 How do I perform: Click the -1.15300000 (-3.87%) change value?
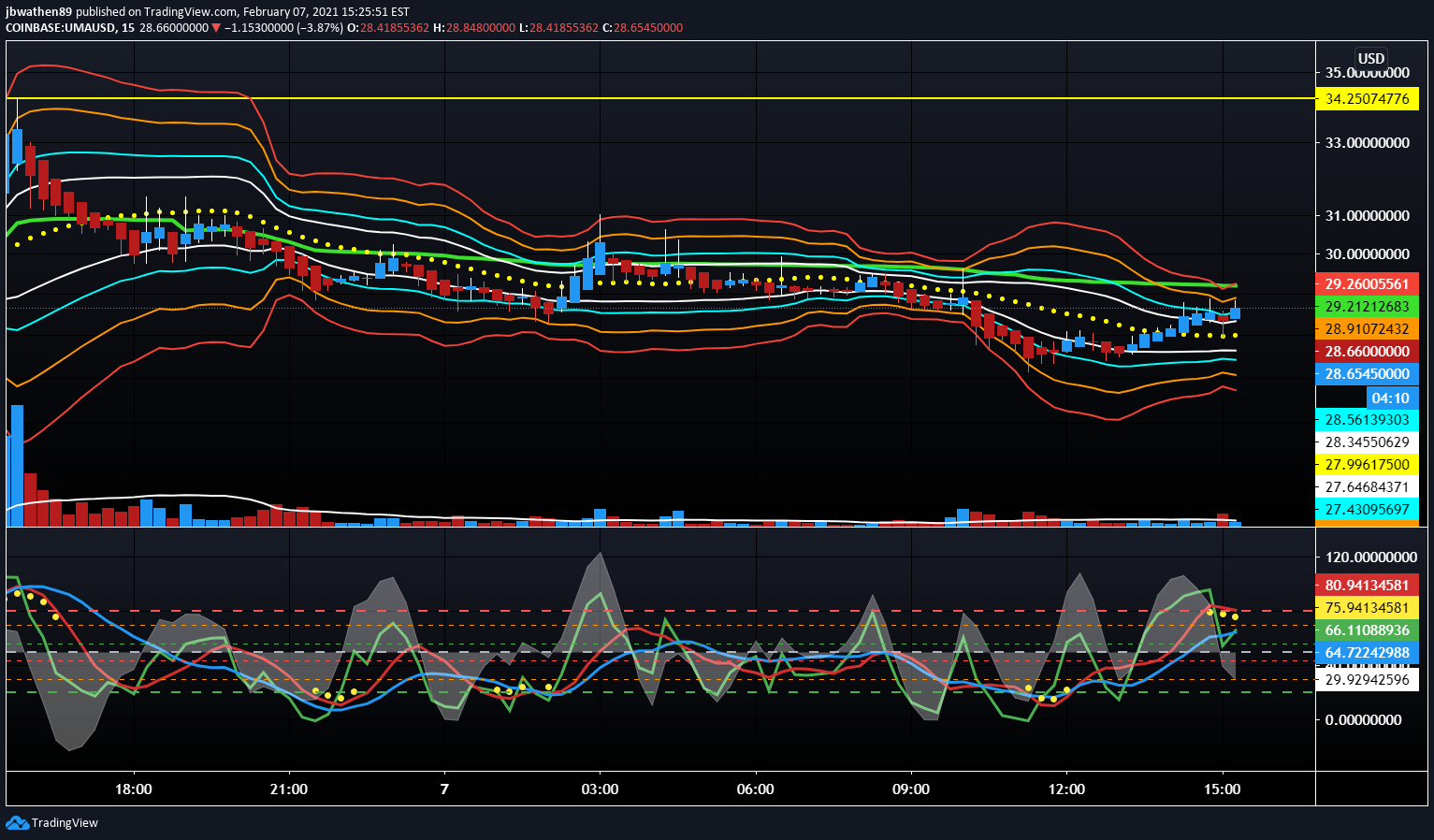click(x=283, y=28)
